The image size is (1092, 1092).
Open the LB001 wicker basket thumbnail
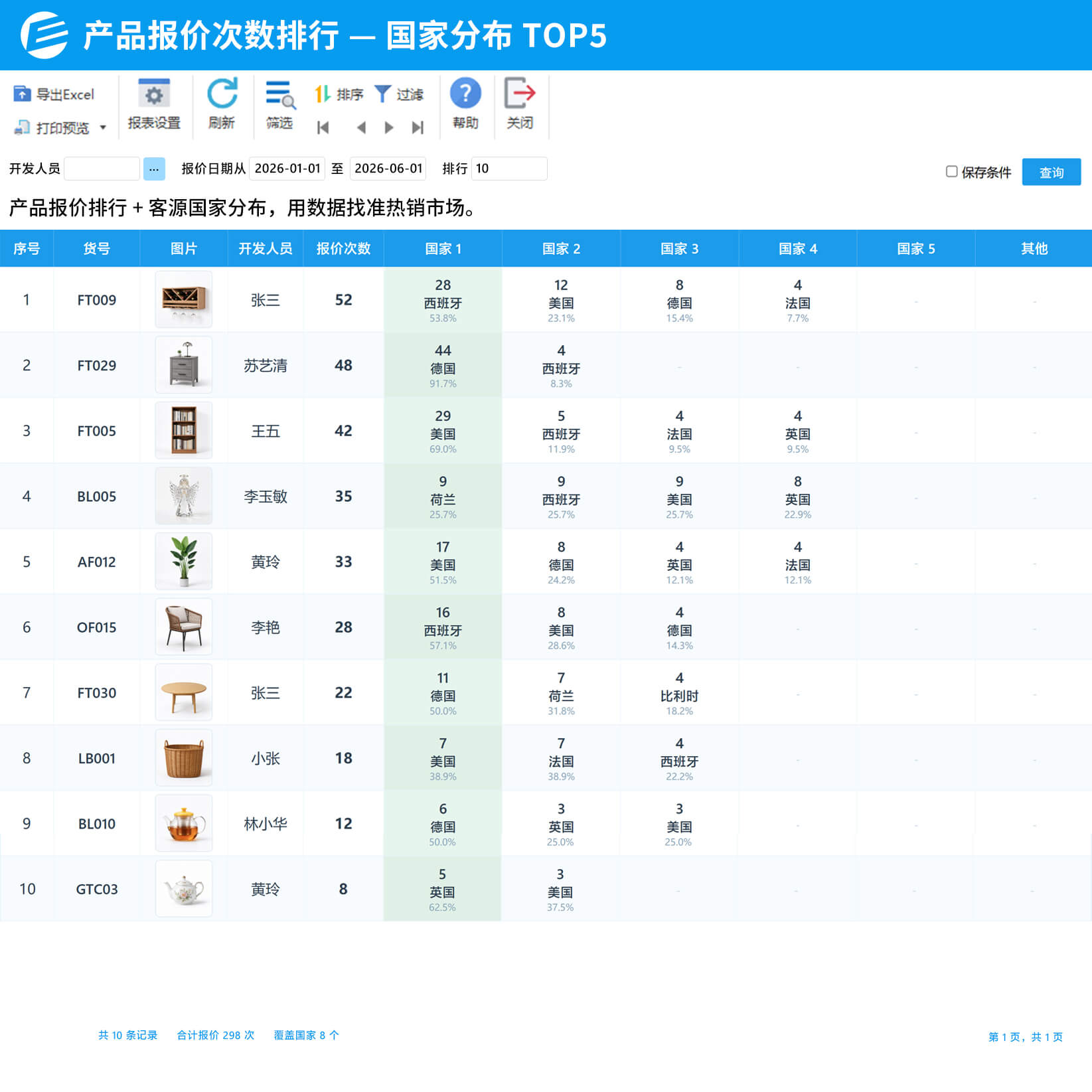184,758
